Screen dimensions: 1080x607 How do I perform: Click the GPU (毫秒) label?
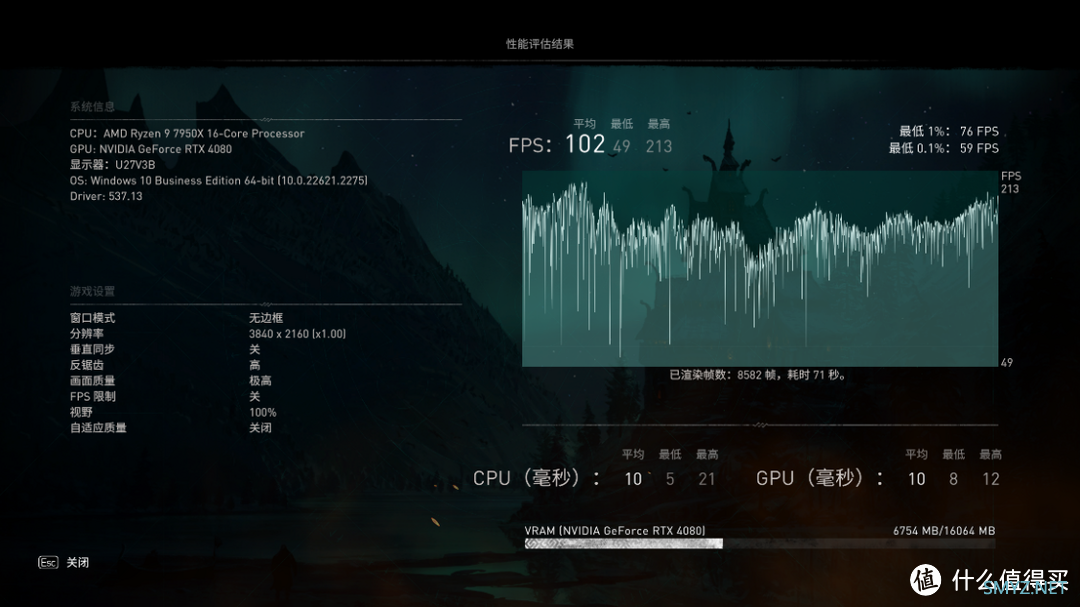pos(820,478)
